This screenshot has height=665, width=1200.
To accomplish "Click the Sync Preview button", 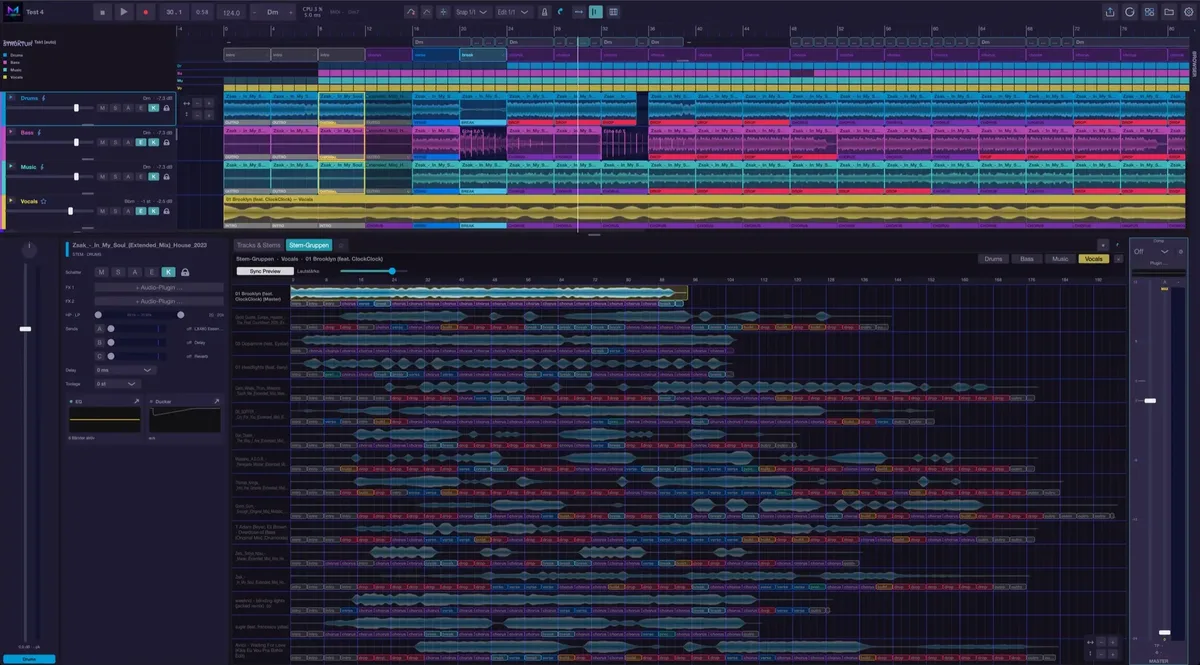I will pyautogui.click(x=265, y=271).
